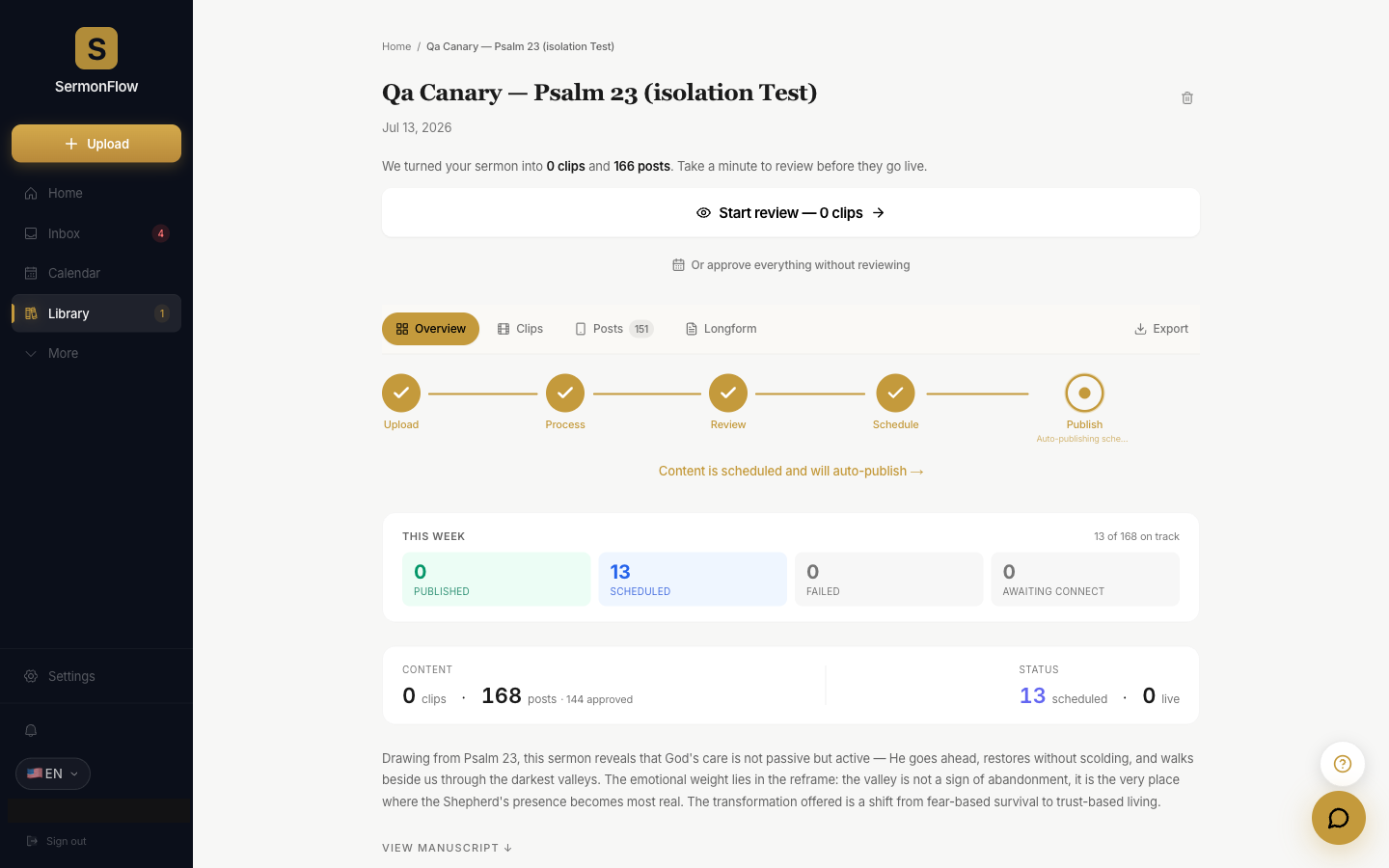
Task: Click the Posts count badge 151
Action: tap(641, 329)
